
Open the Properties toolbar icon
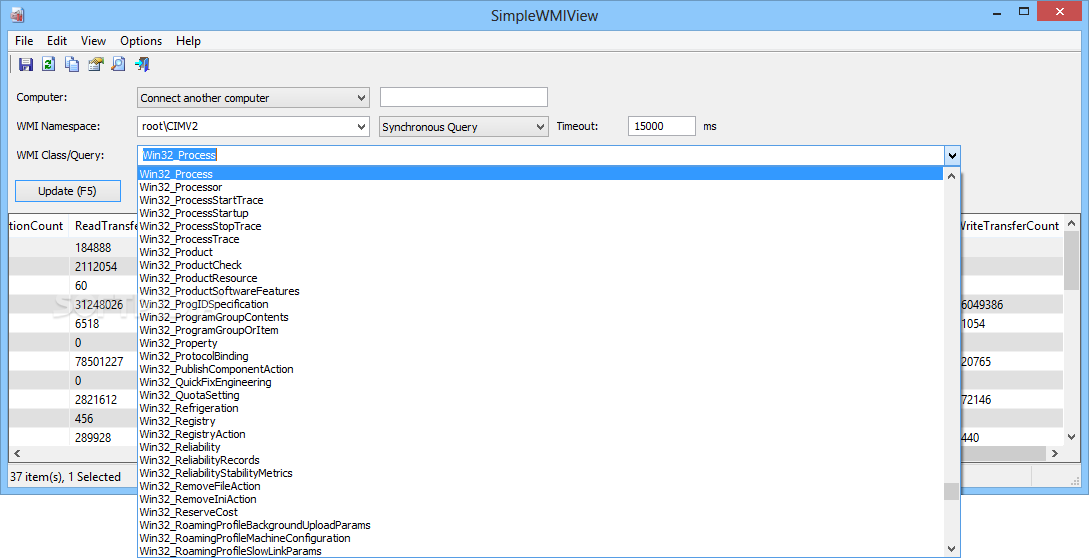[x=95, y=65]
